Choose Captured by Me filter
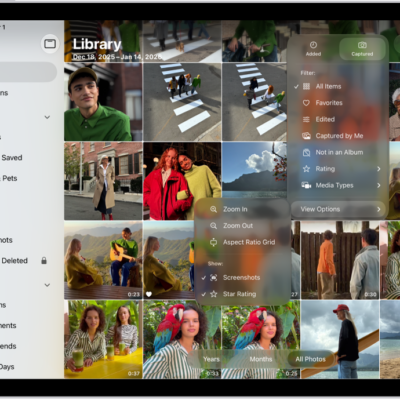This screenshot has height=400, width=400. [337, 136]
